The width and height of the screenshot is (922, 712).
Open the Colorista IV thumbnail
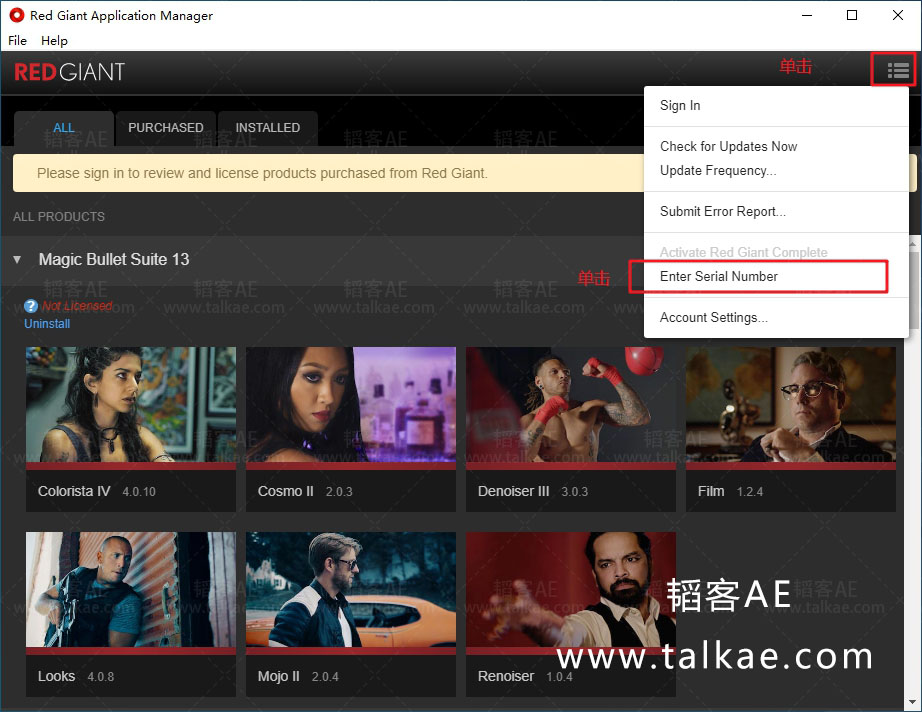click(x=131, y=405)
